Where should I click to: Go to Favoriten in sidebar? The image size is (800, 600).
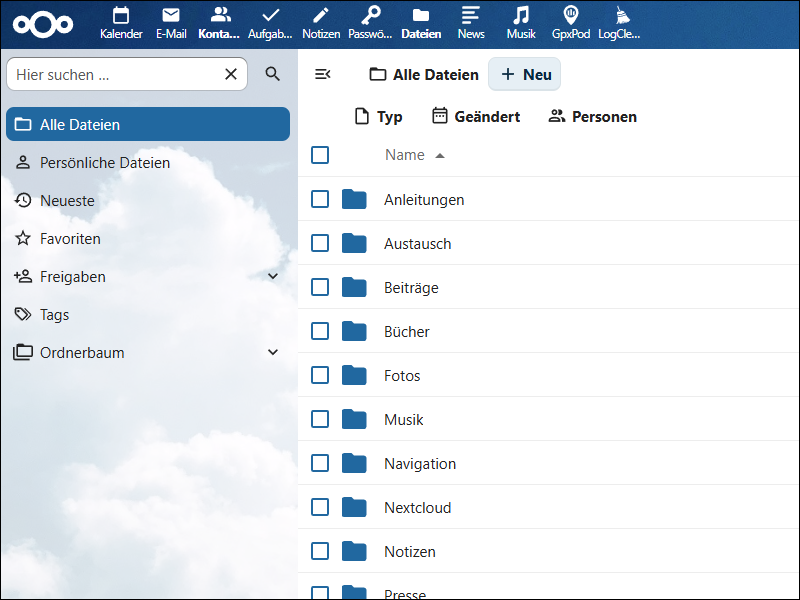coord(70,239)
